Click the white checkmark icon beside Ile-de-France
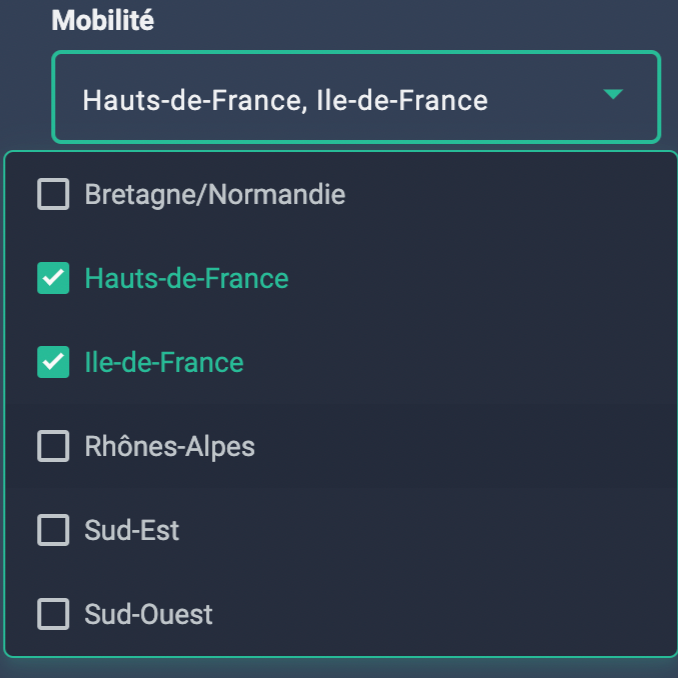This screenshot has height=678, width=678. (53, 362)
